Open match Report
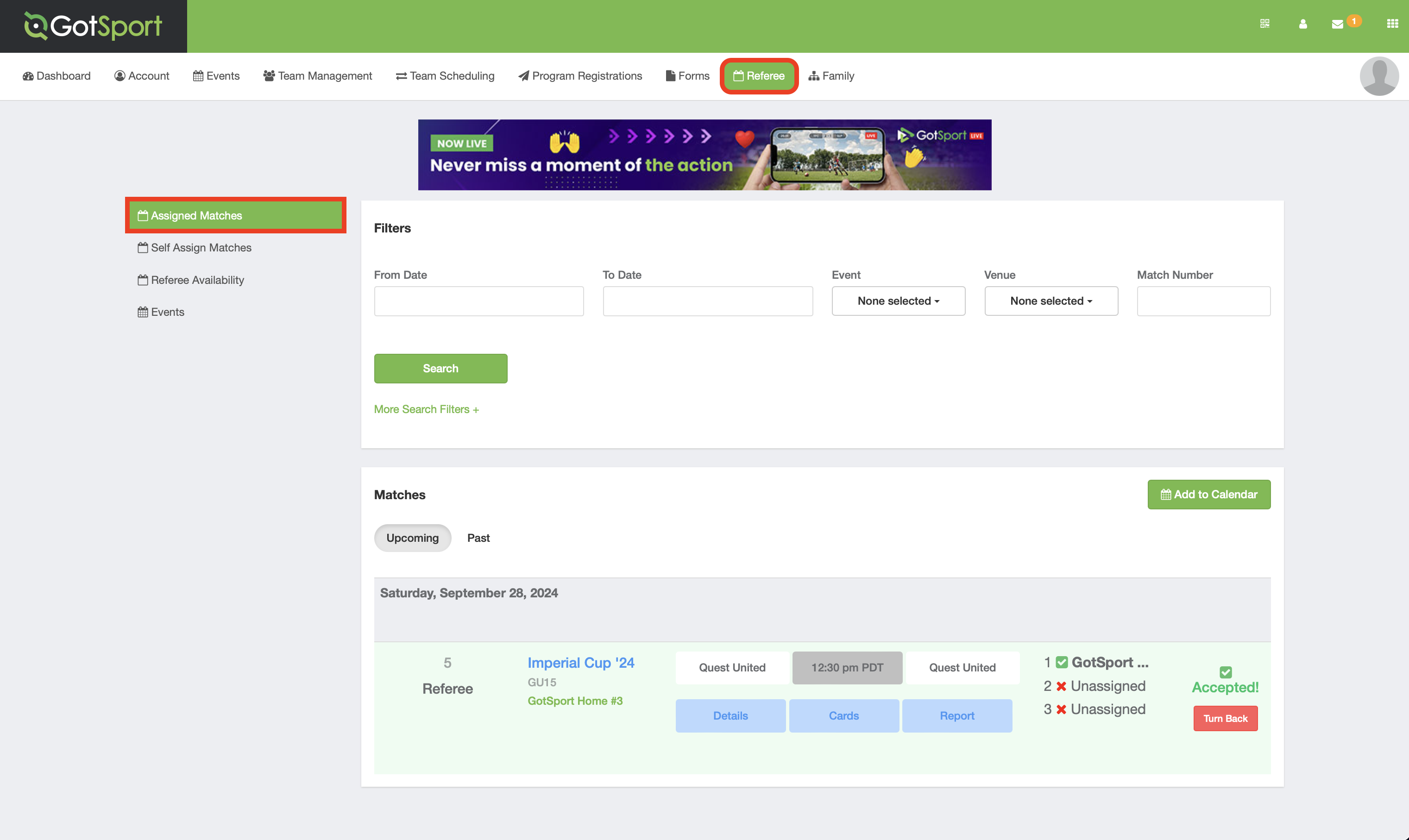This screenshot has width=1409, height=840. click(x=956, y=715)
